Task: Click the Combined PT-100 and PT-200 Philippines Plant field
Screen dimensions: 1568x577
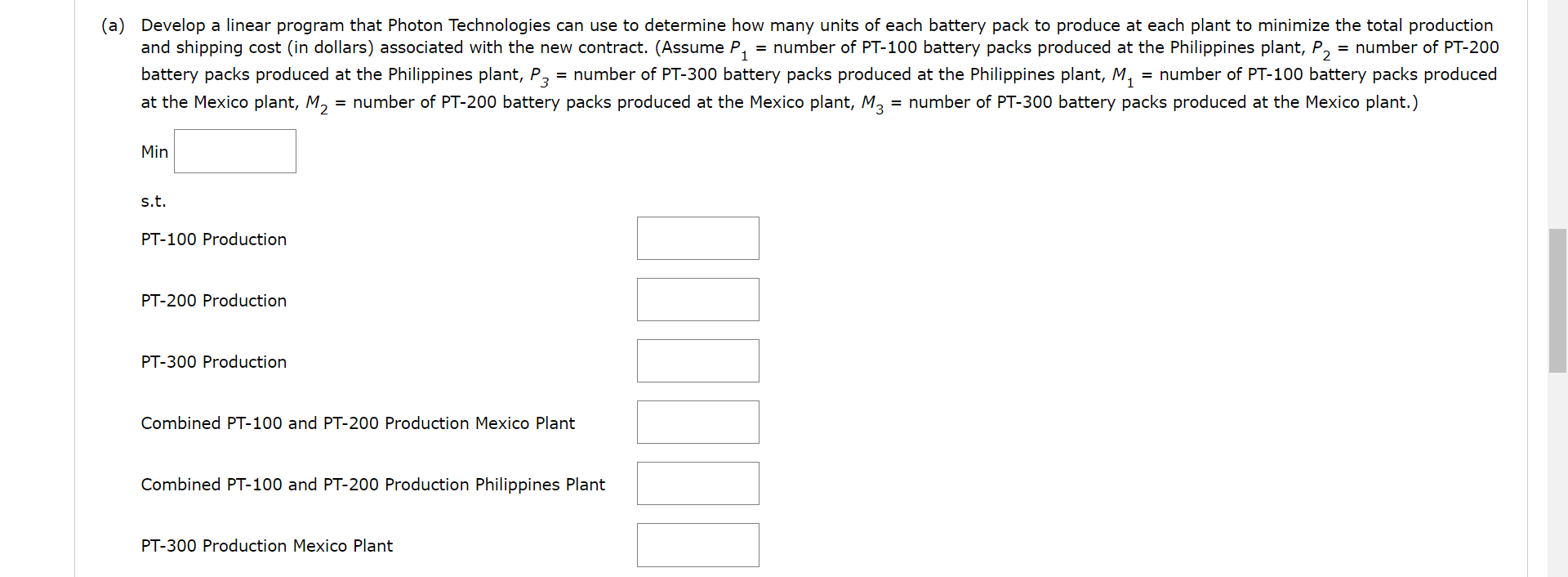Action: click(697, 483)
